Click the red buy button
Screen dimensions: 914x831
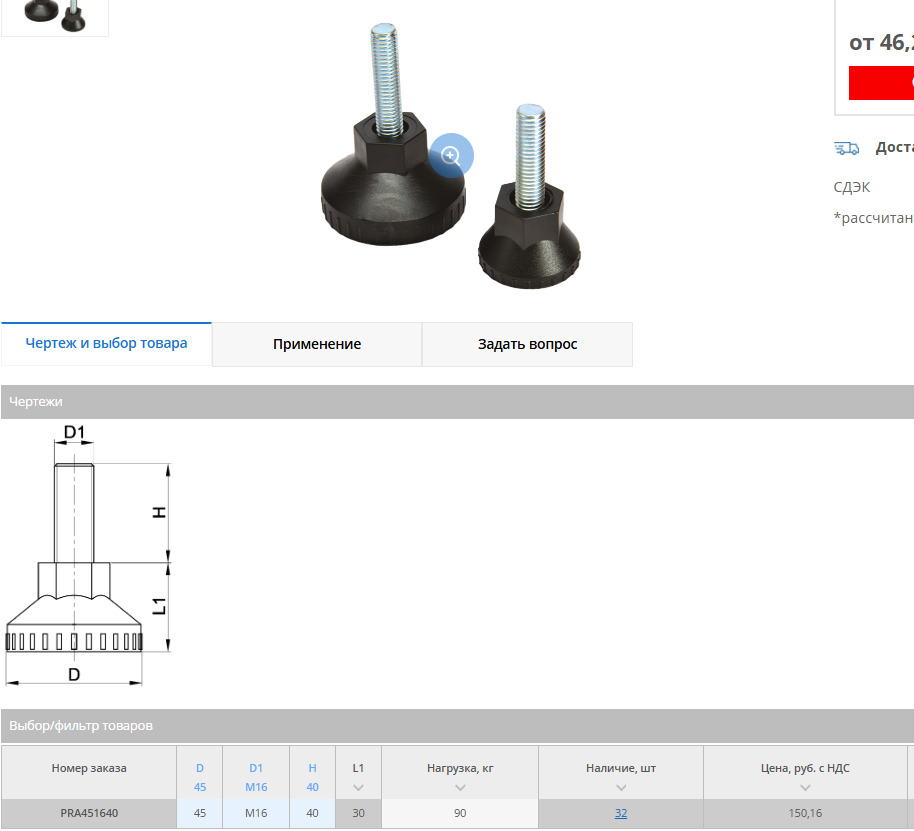882,83
